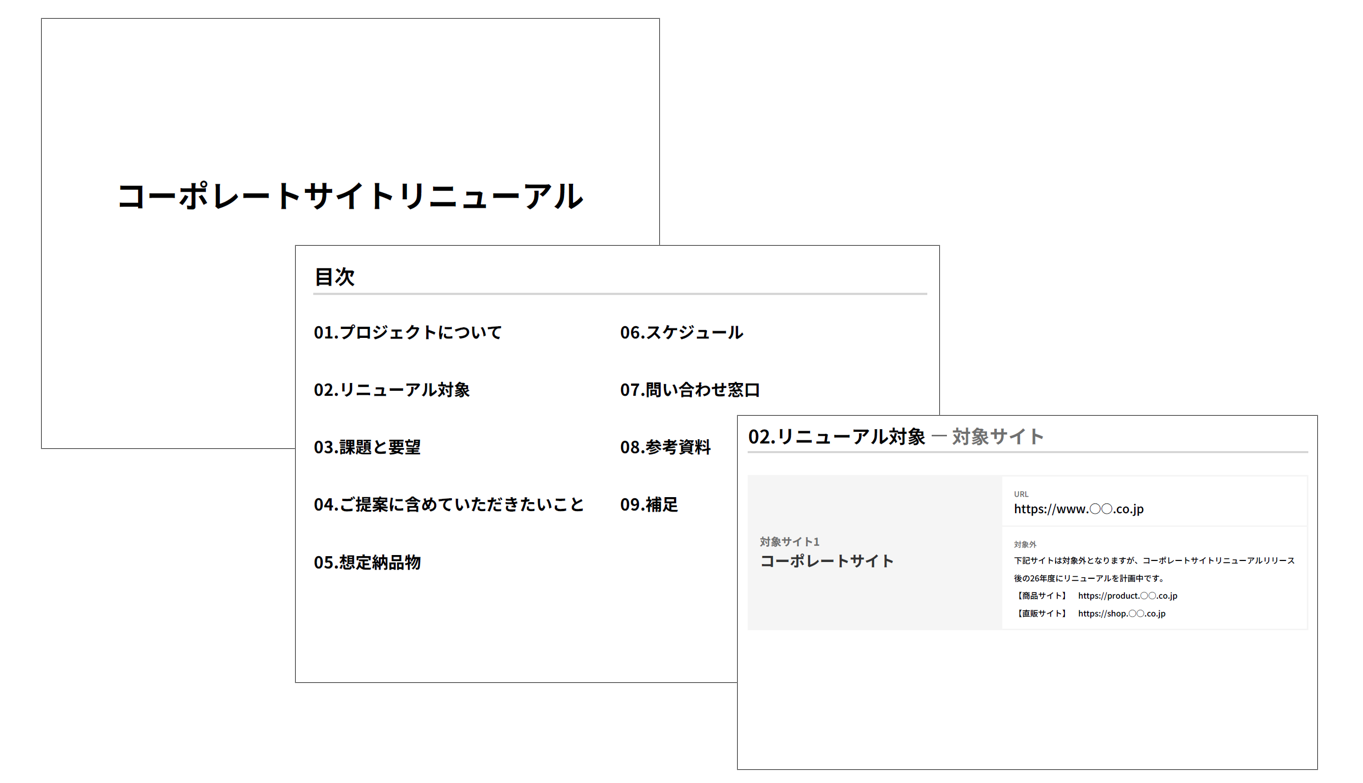1363x783 pixels.
Task: Open 09.補足 contents entry
Action: coord(649,505)
